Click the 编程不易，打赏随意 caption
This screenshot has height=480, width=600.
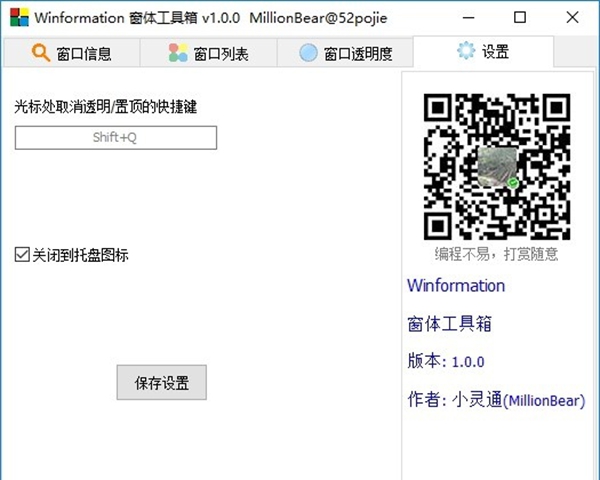pos(496,254)
